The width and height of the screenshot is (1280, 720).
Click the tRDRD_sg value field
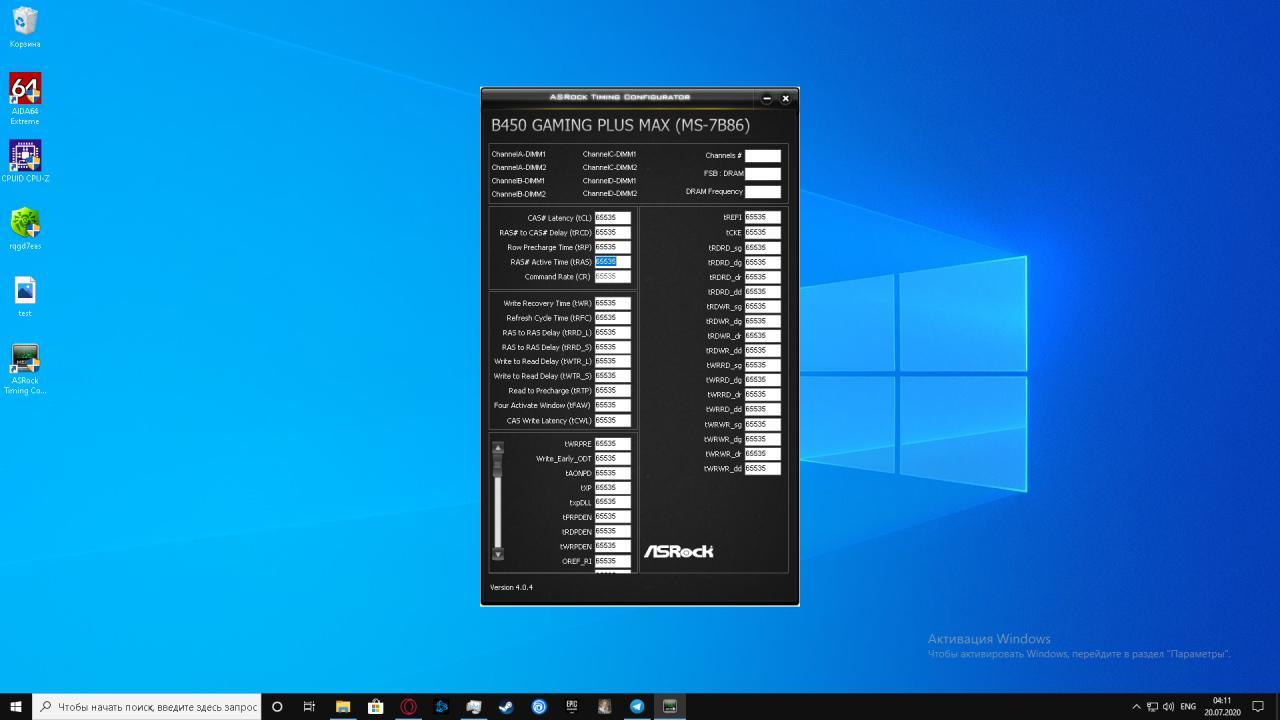click(x=762, y=247)
